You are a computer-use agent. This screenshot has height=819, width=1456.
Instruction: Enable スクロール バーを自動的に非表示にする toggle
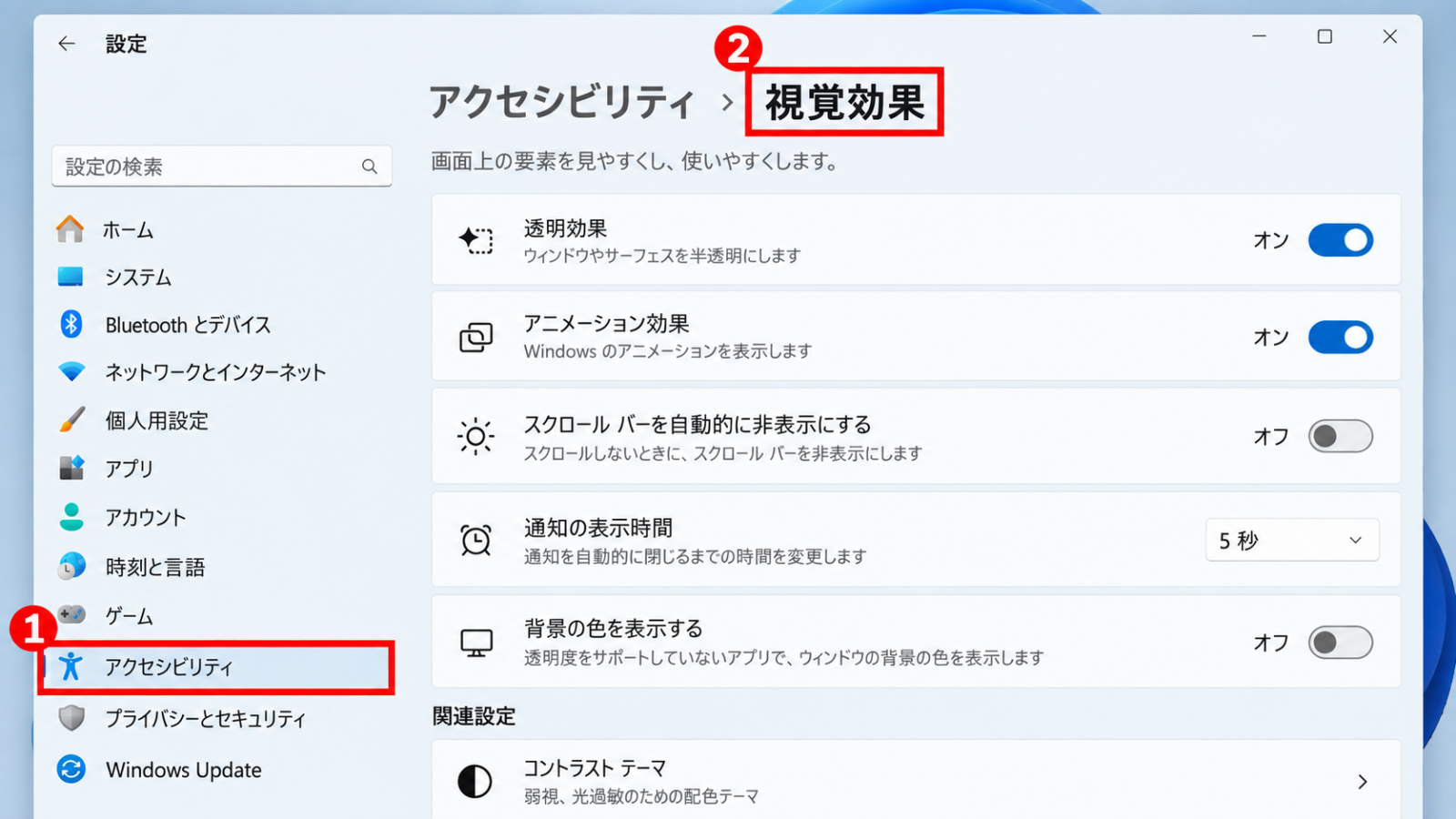pyautogui.click(x=1340, y=436)
